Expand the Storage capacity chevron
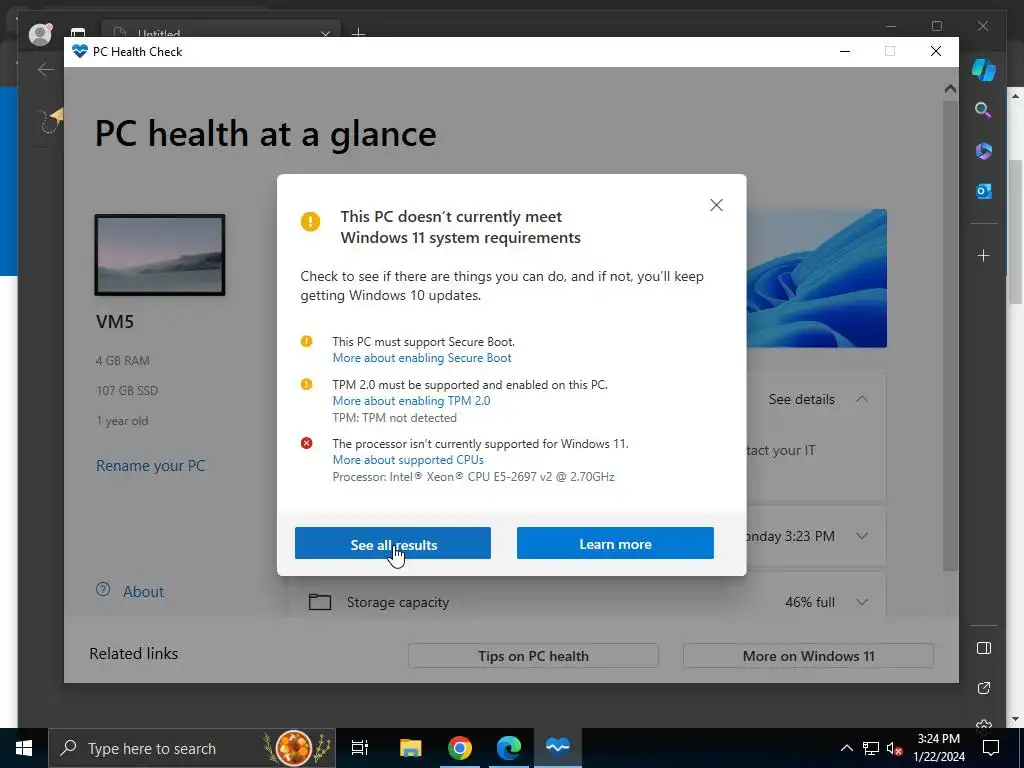Image resolution: width=1024 pixels, height=768 pixels. click(x=862, y=602)
